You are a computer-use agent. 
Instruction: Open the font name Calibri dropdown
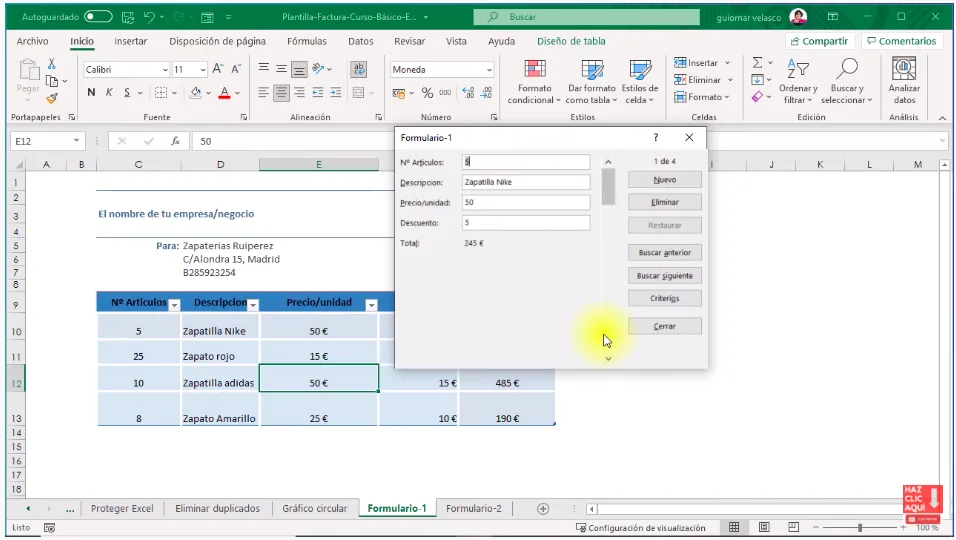click(x=165, y=70)
